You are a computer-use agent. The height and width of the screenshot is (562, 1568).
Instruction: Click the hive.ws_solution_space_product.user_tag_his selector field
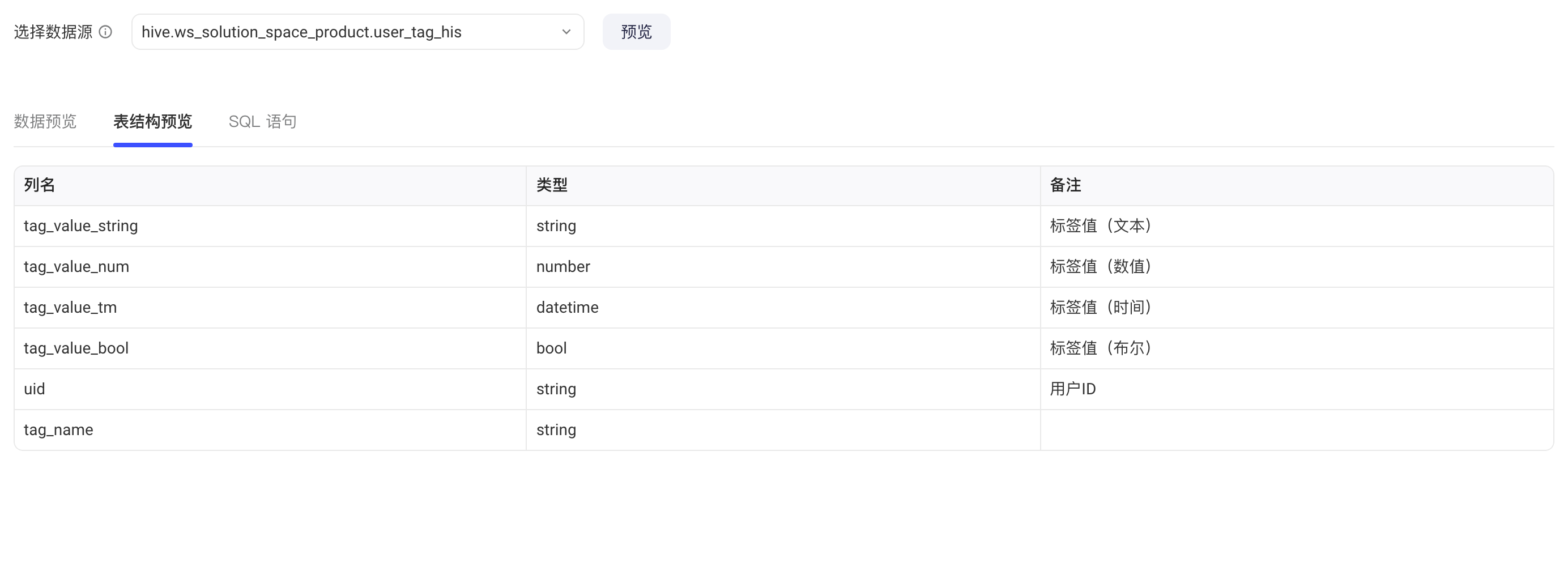pyautogui.click(x=358, y=32)
